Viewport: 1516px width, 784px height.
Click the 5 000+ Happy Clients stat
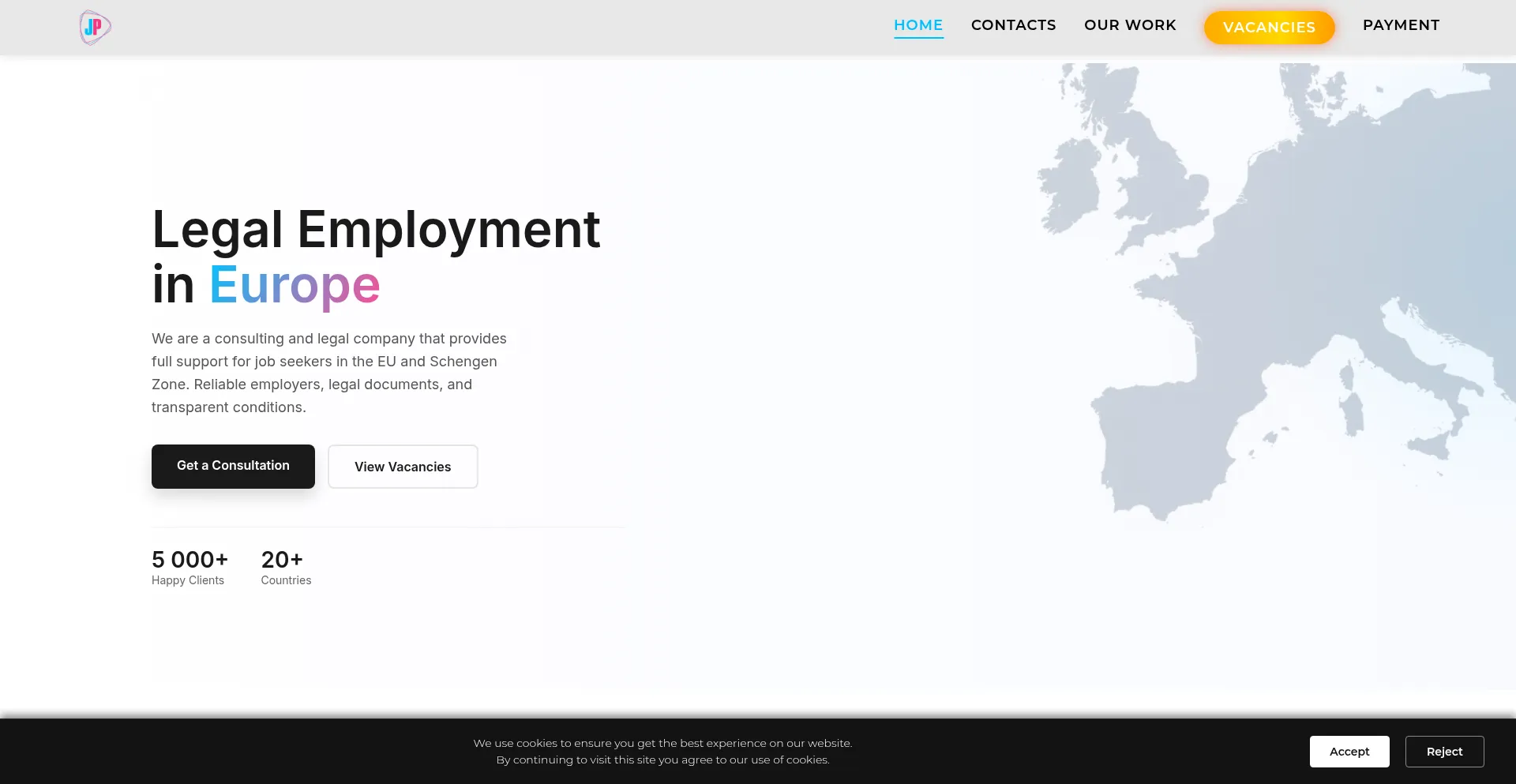(x=189, y=568)
